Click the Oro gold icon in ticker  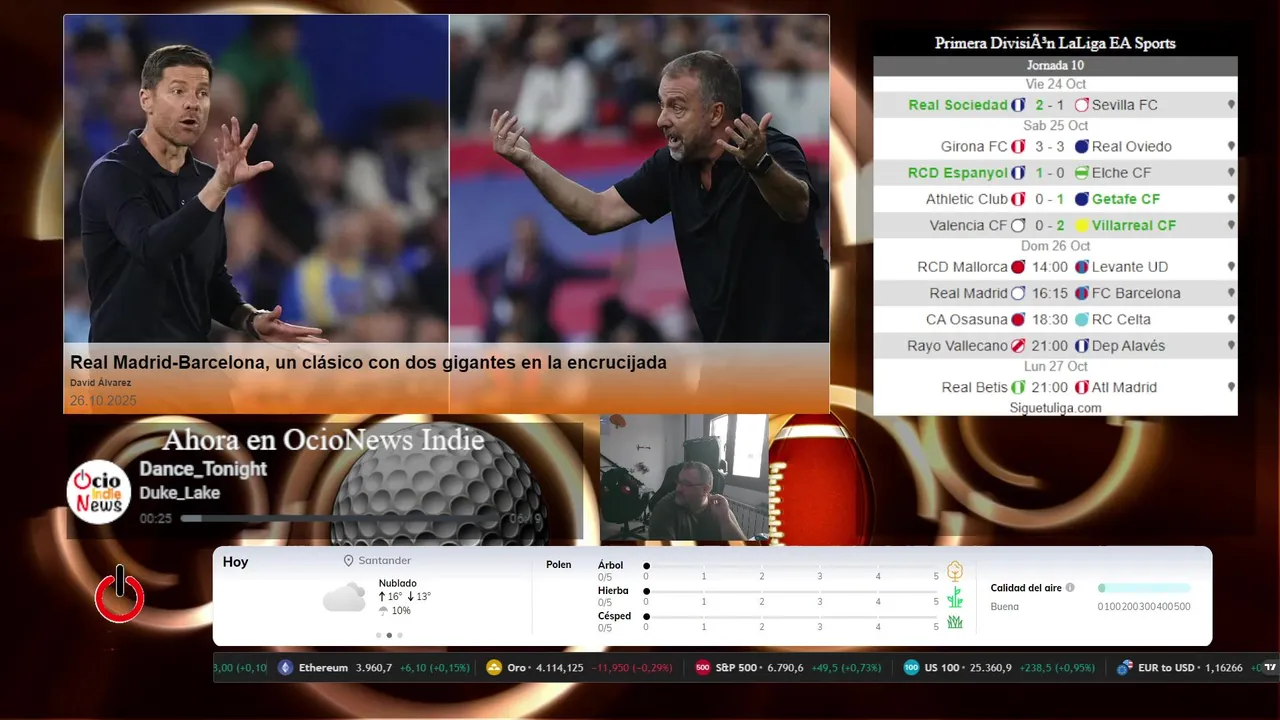tap(494, 668)
